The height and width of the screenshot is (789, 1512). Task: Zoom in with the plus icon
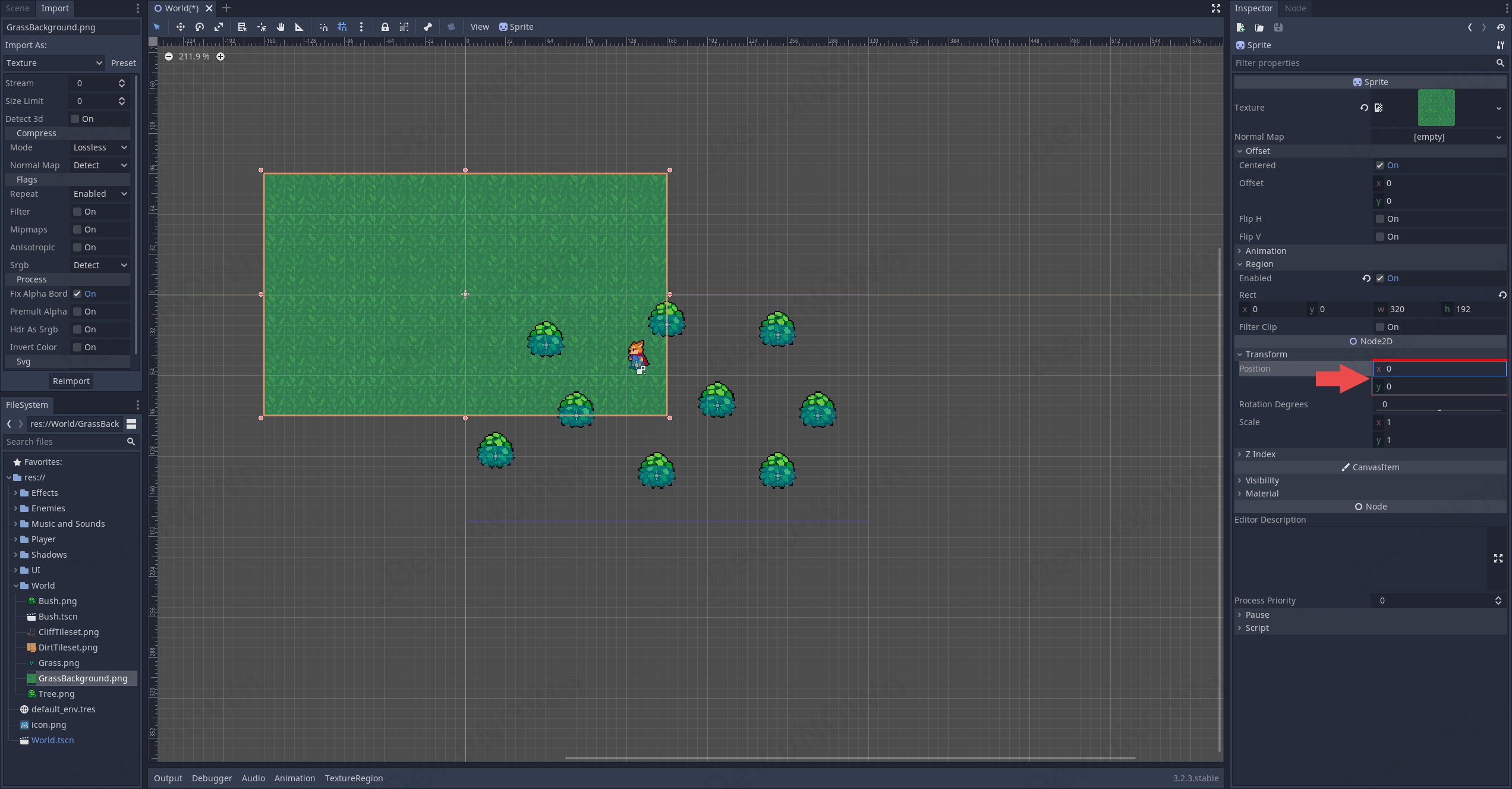[220, 56]
